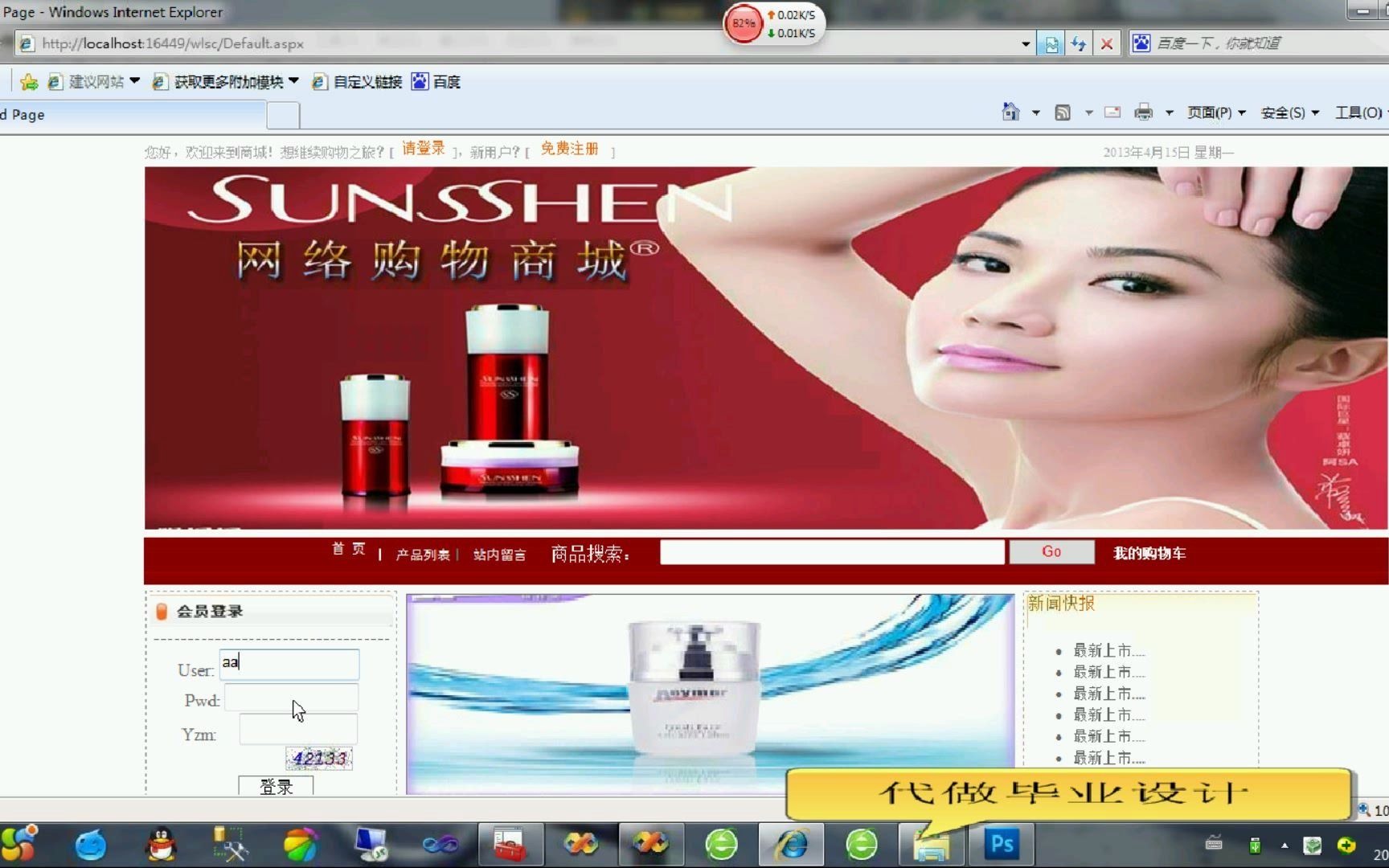This screenshot has height=868, width=1389.
Task: Click the compatibility view icon
Action: coord(1051,43)
